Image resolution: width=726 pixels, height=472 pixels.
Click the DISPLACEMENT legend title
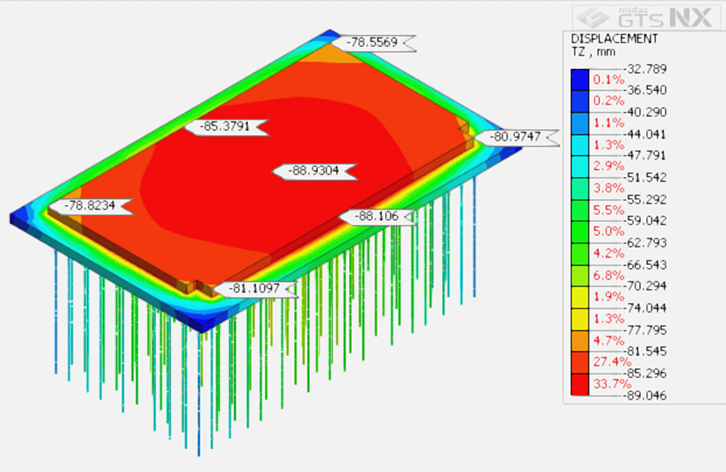[x=614, y=39]
